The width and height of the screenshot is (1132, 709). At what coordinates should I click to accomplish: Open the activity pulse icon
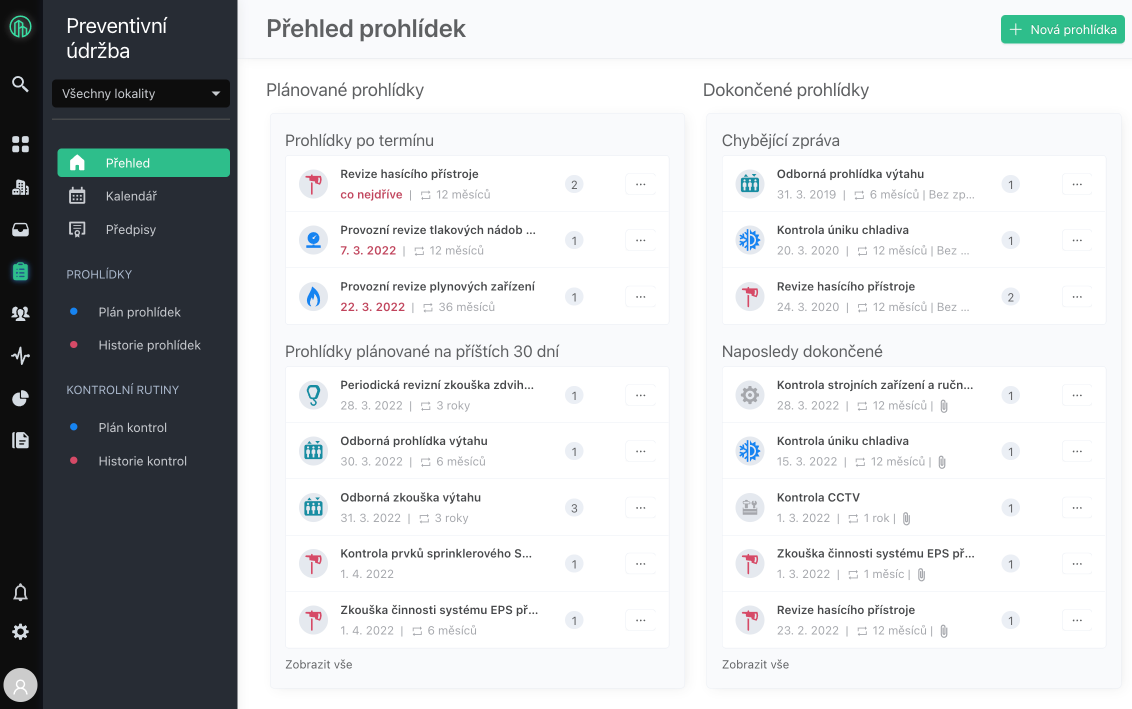click(20, 355)
